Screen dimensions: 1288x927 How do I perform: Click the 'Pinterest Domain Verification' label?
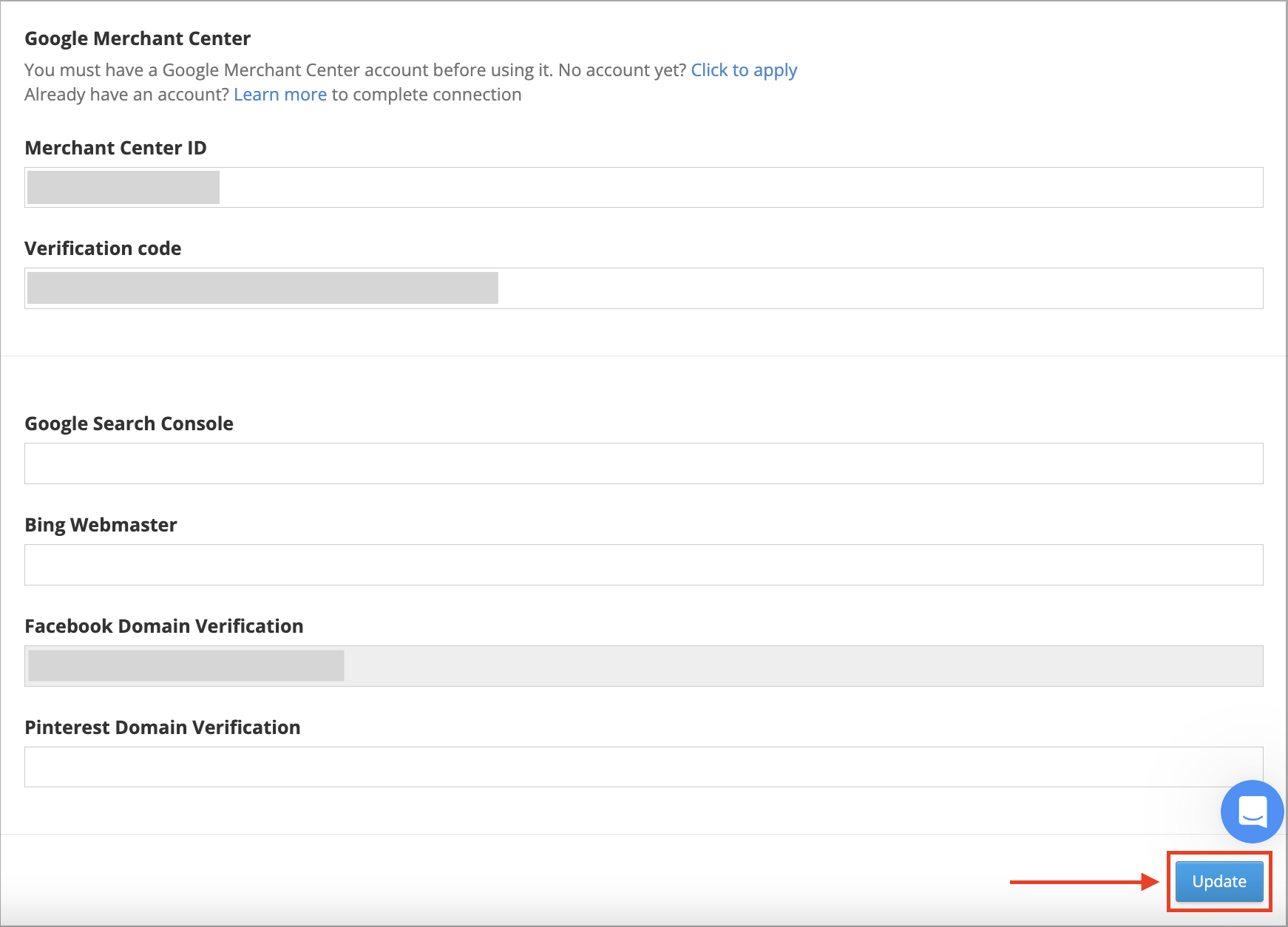pos(162,727)
